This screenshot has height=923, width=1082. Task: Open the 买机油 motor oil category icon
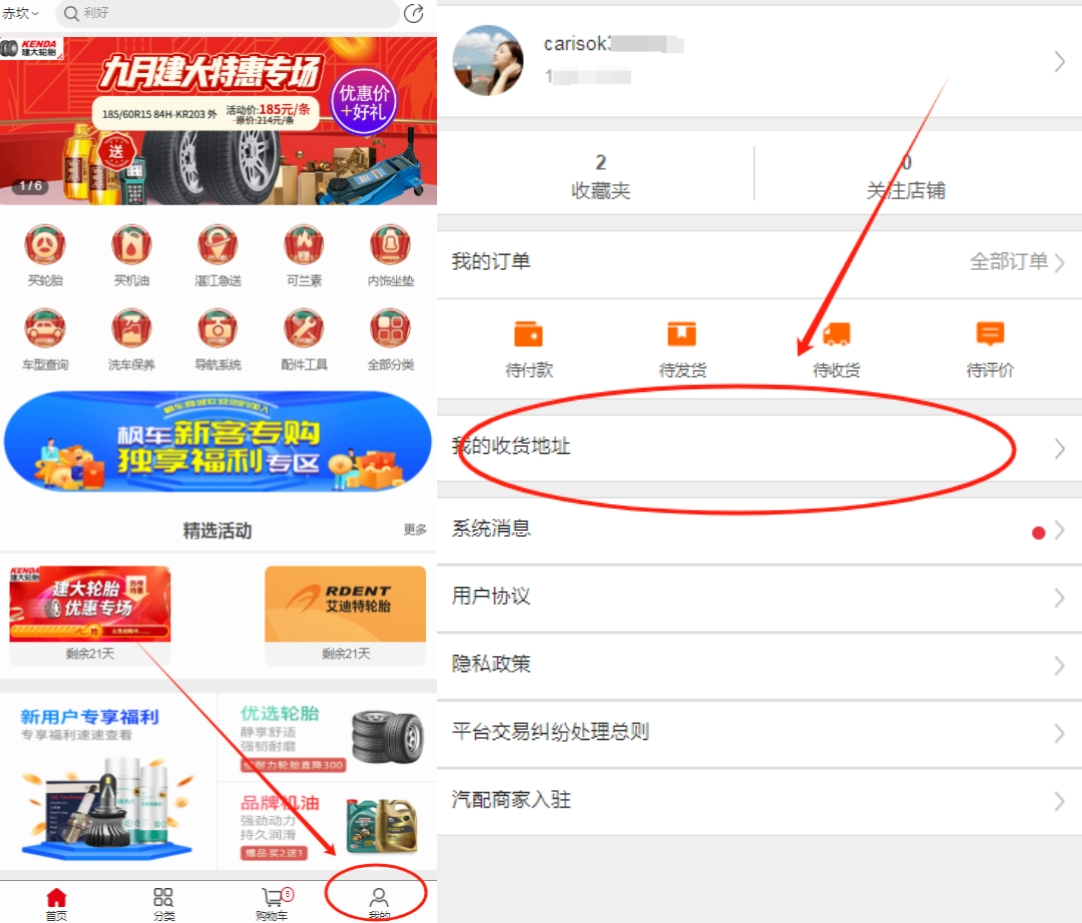130,243
